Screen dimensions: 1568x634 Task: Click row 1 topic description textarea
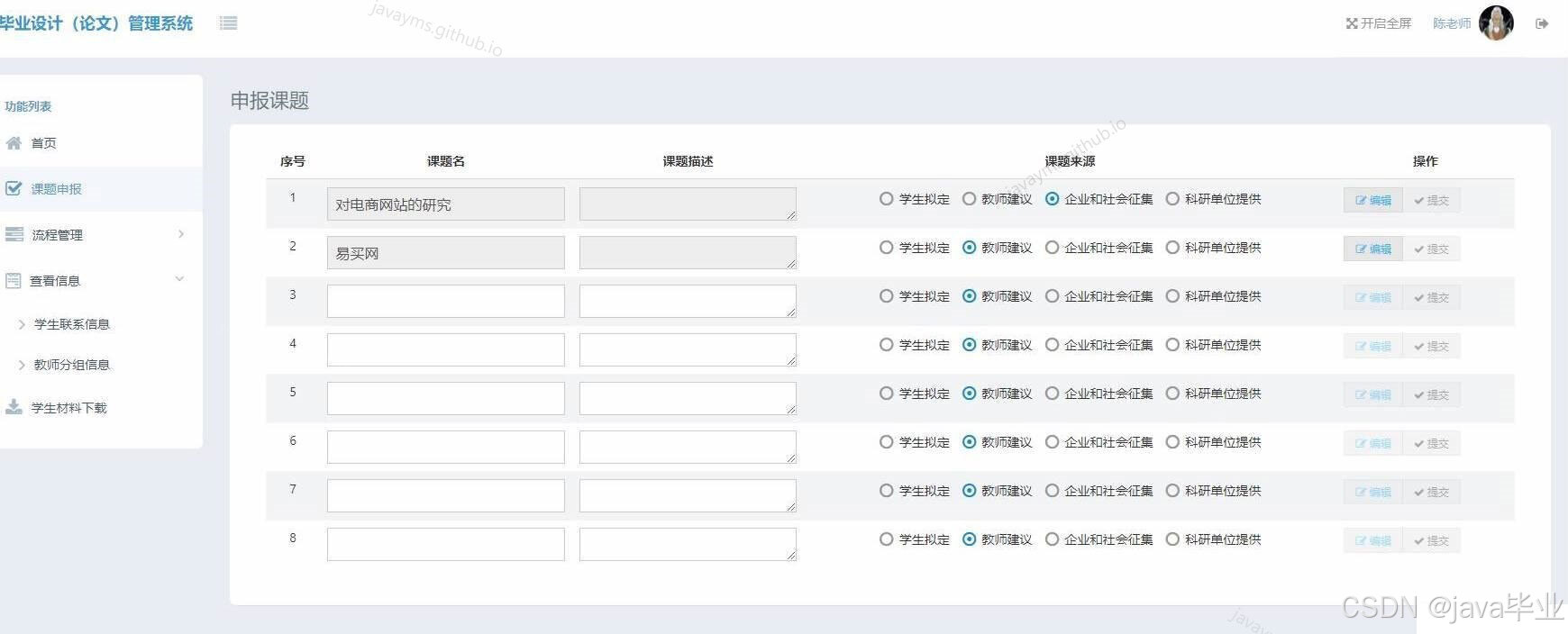click(688, 204)
